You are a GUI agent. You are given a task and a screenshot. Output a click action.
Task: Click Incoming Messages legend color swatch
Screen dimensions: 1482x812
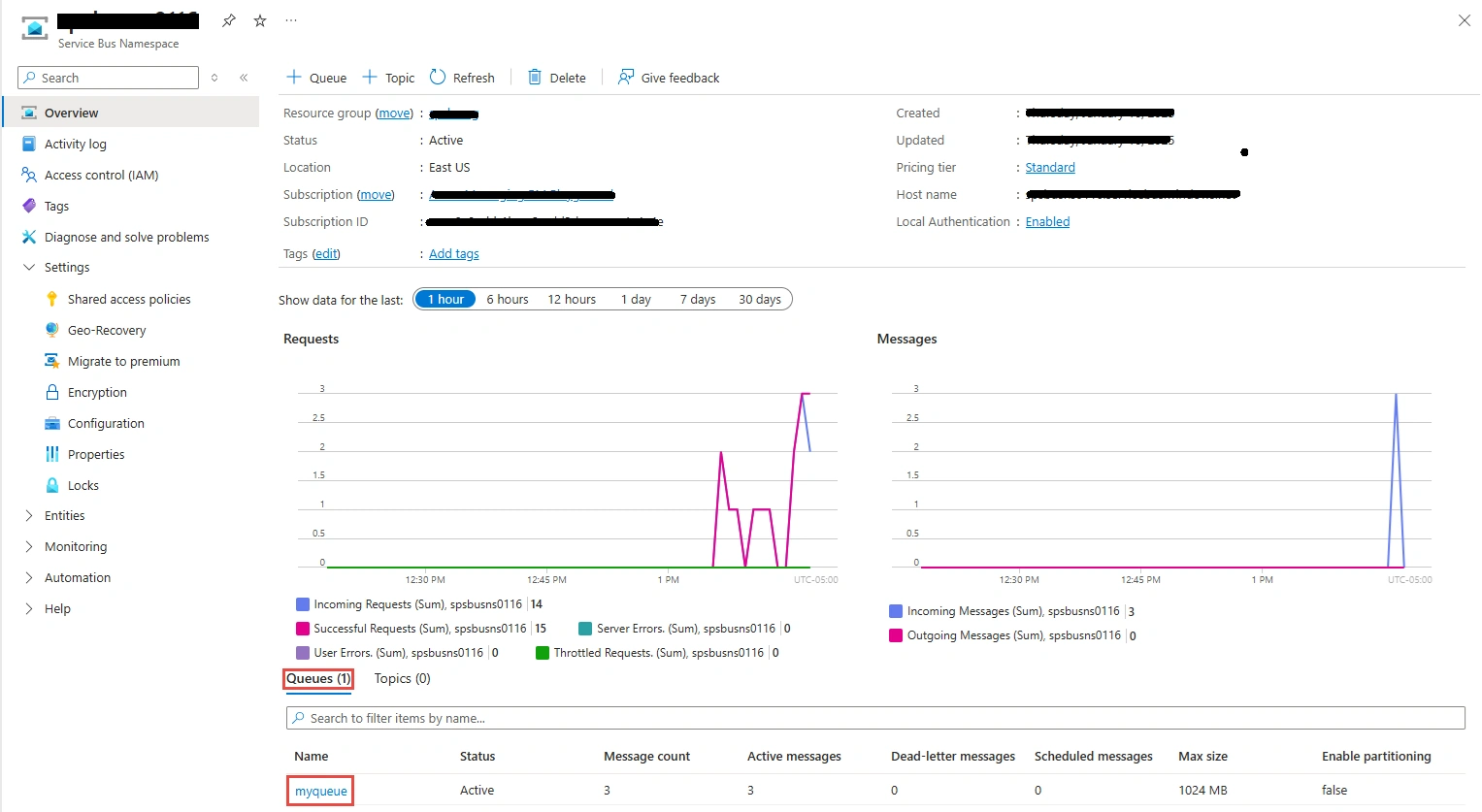point(896,611)
